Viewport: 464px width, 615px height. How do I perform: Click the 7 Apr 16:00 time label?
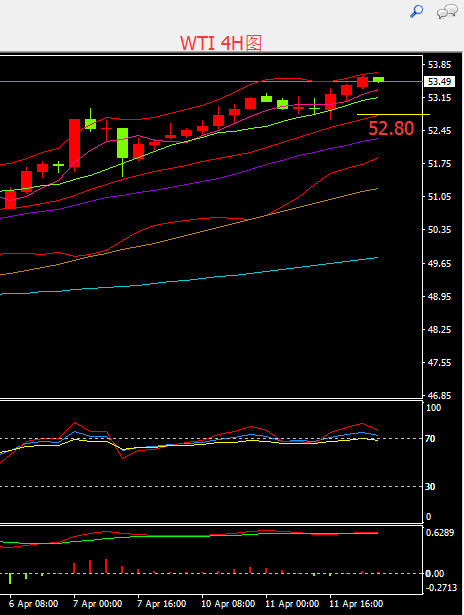click(161, 604)
